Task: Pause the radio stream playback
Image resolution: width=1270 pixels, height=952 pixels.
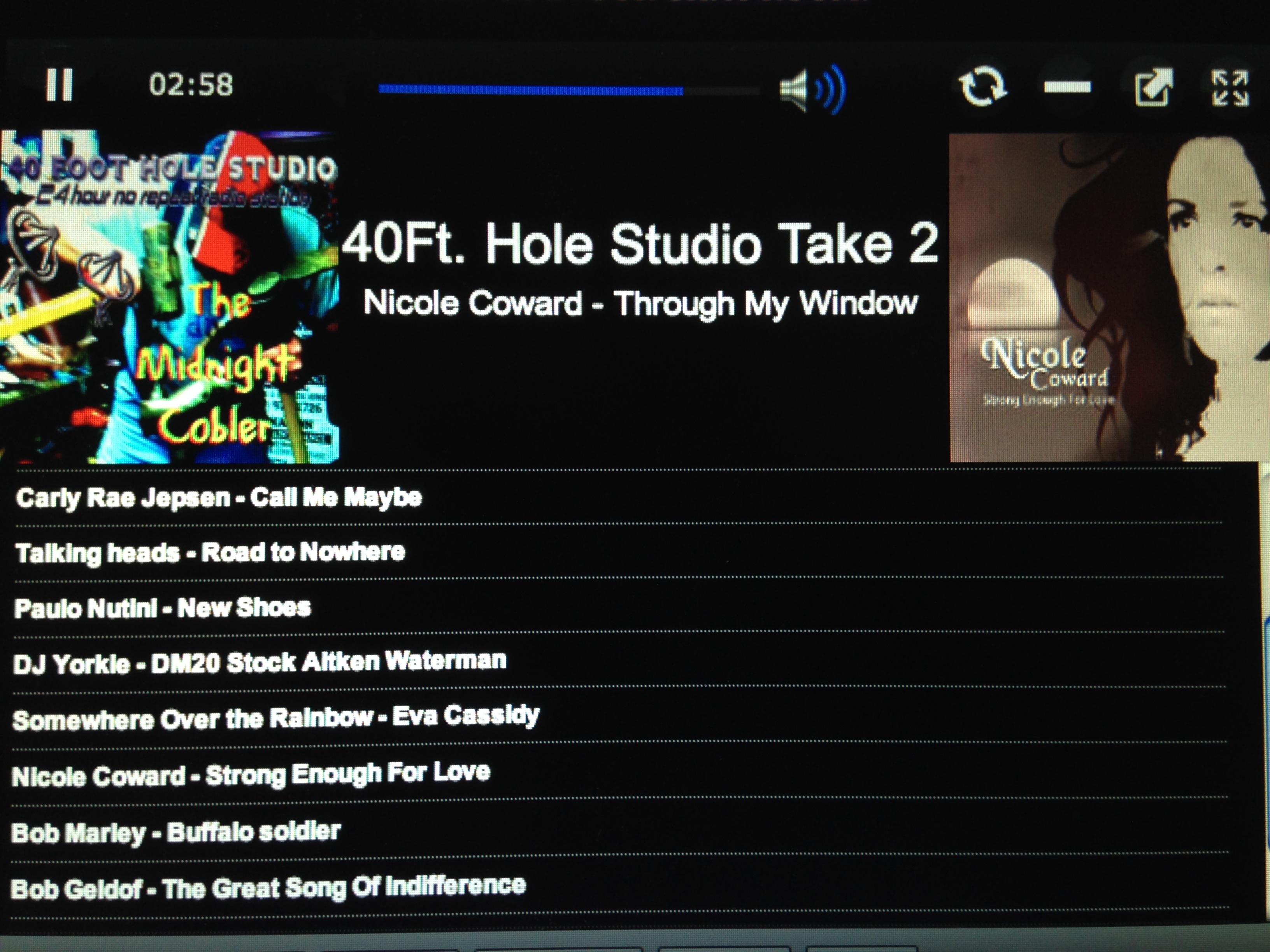Action: click(x=59, y=85)
